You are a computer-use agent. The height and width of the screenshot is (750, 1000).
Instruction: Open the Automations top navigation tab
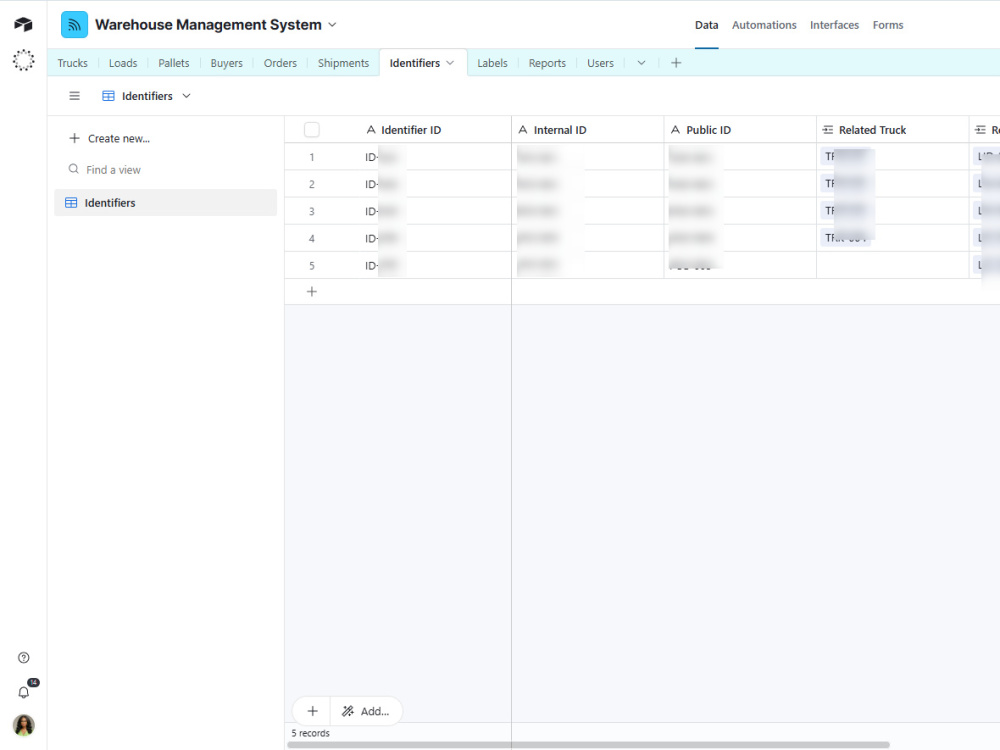(x=764, y=25)
